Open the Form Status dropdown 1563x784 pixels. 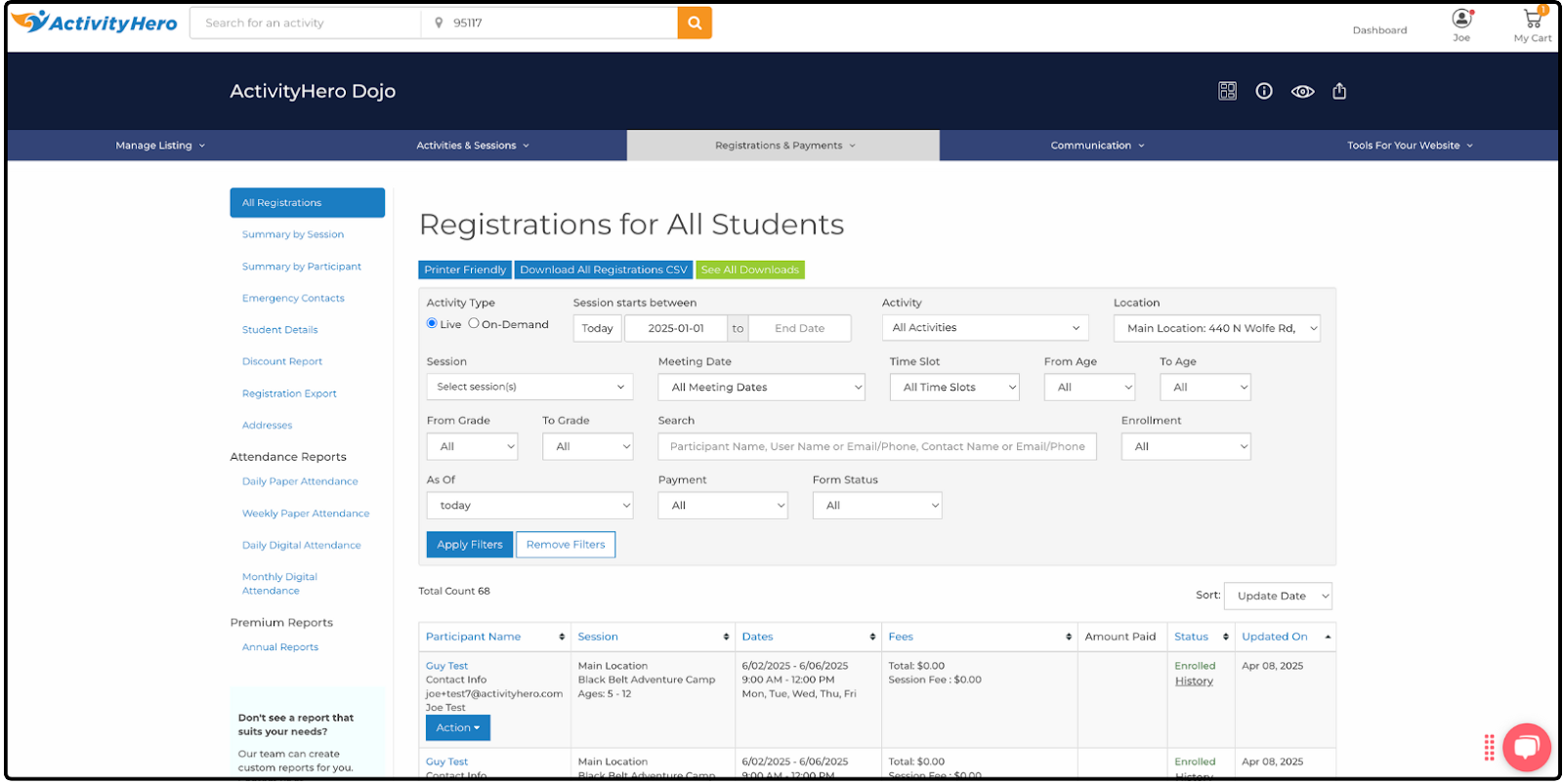877,506
